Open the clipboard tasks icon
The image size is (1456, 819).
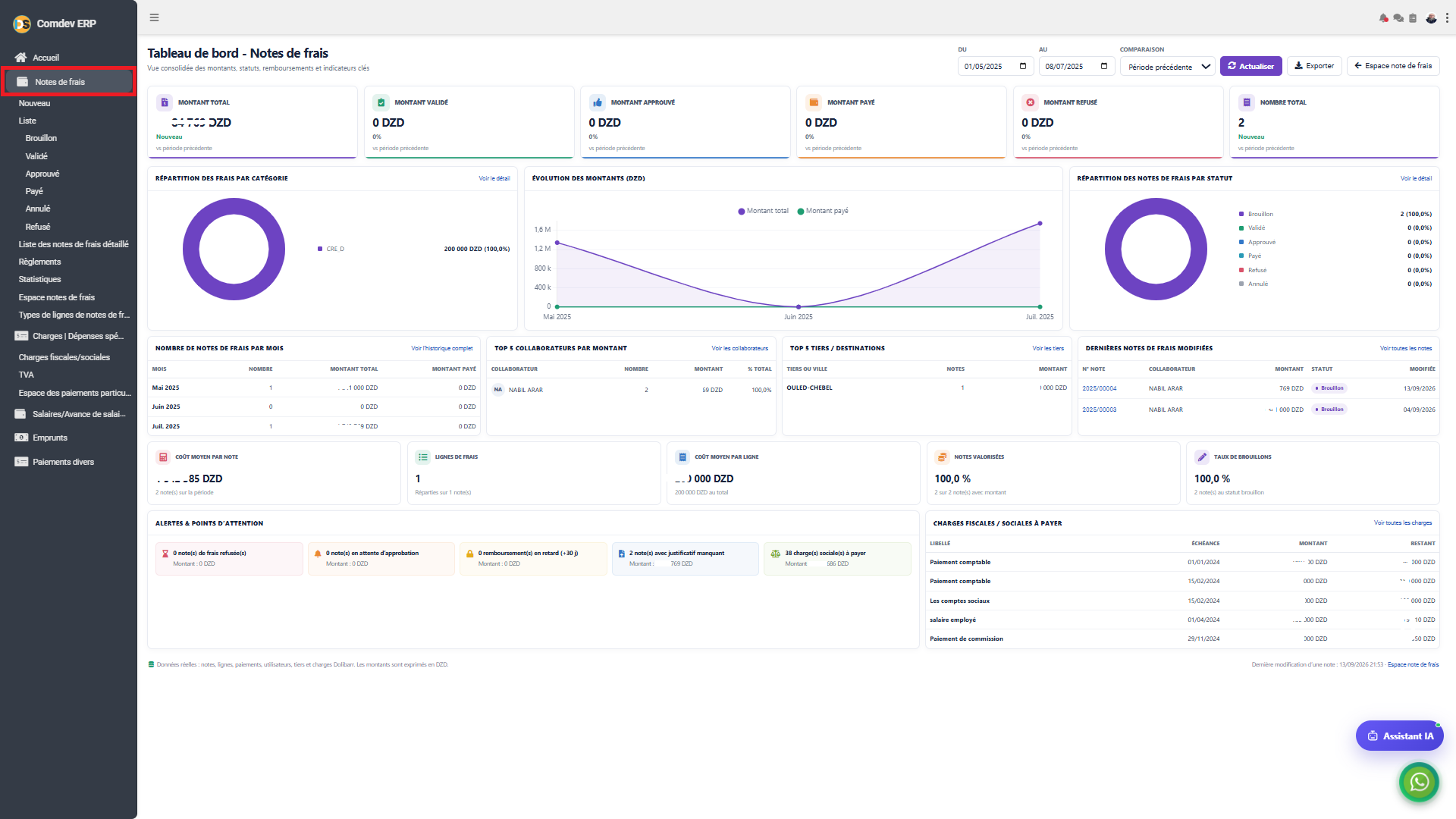coord(1413,18)
